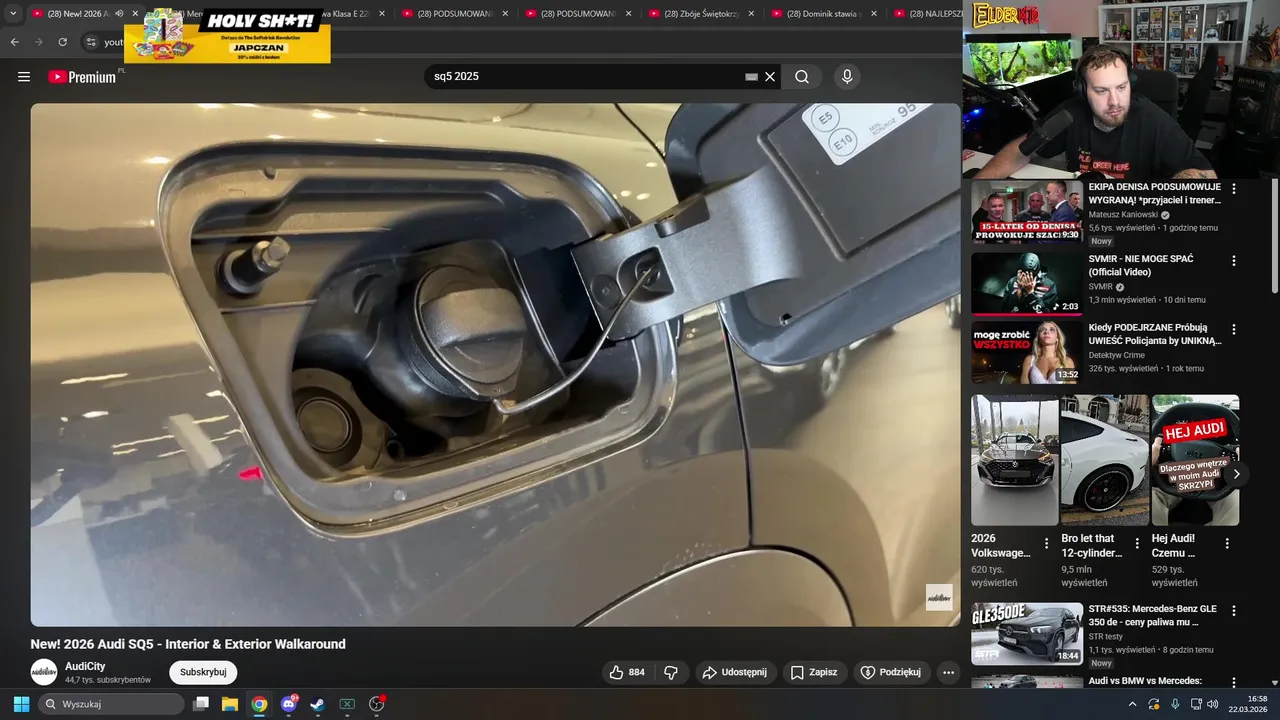Open EKIPA DENISA video thumbnail
The height and width of the screenshot is (720, 1280).
pos(1027,211)
